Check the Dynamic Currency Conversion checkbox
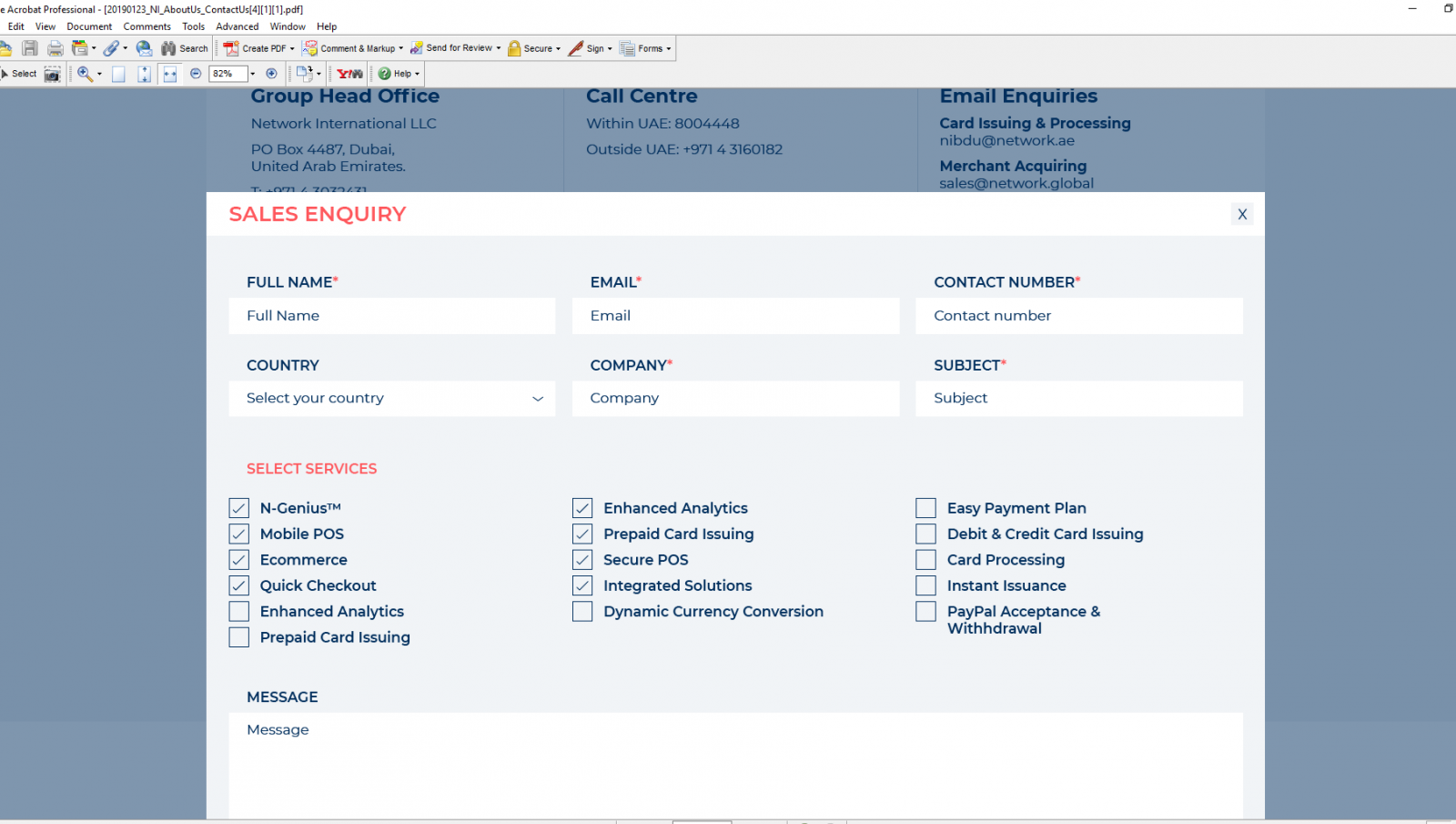The height and width of the screenshot is (824, 1456). (582, 611)
